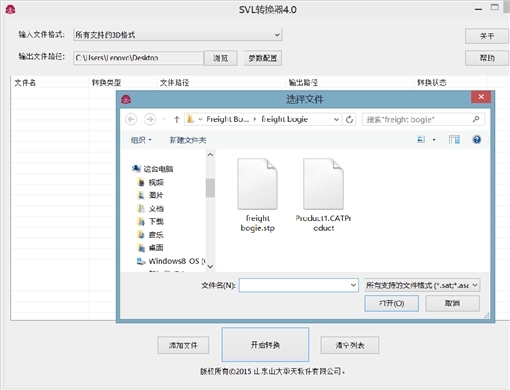
Task: Click the 文件路径 column header
Action: point(221,82)
